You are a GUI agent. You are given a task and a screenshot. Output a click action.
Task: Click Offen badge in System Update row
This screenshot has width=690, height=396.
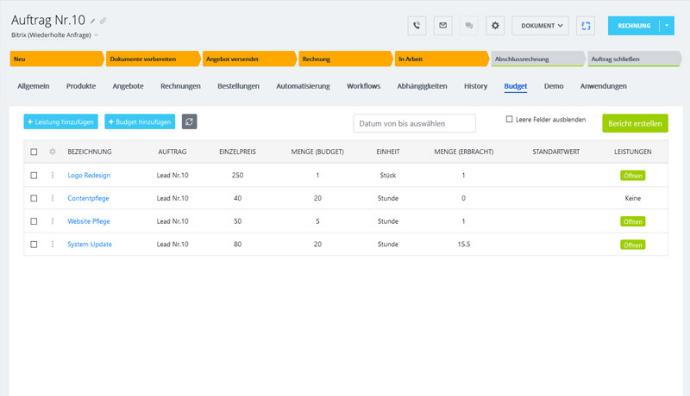coord(633,245)
